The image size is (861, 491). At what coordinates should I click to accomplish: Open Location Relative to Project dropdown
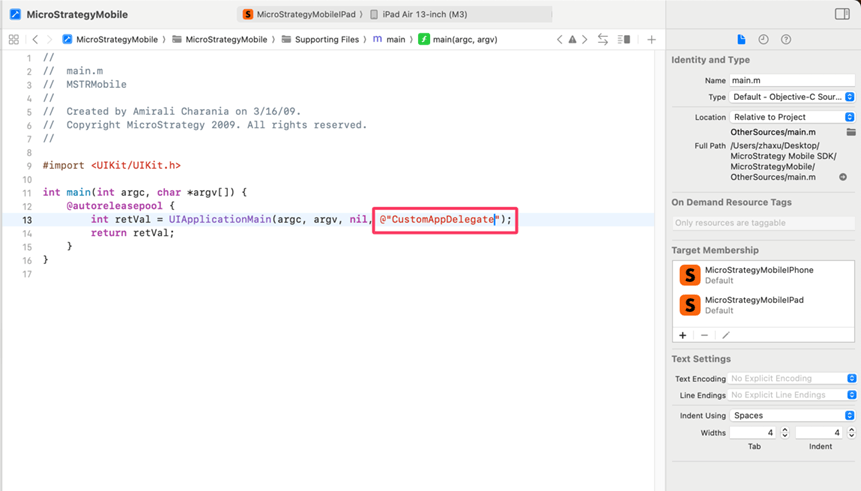pyautogui.click(x=792, y=117)
